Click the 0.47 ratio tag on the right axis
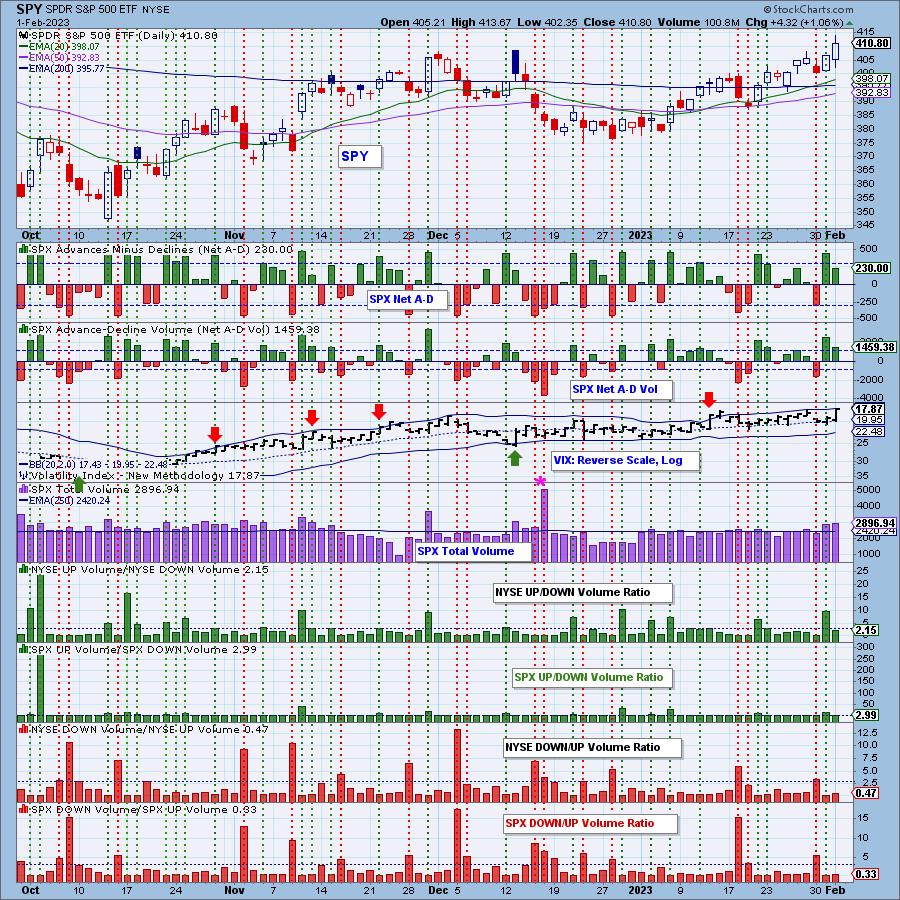The width and height of the screenshot is (900, 900). 866,793
